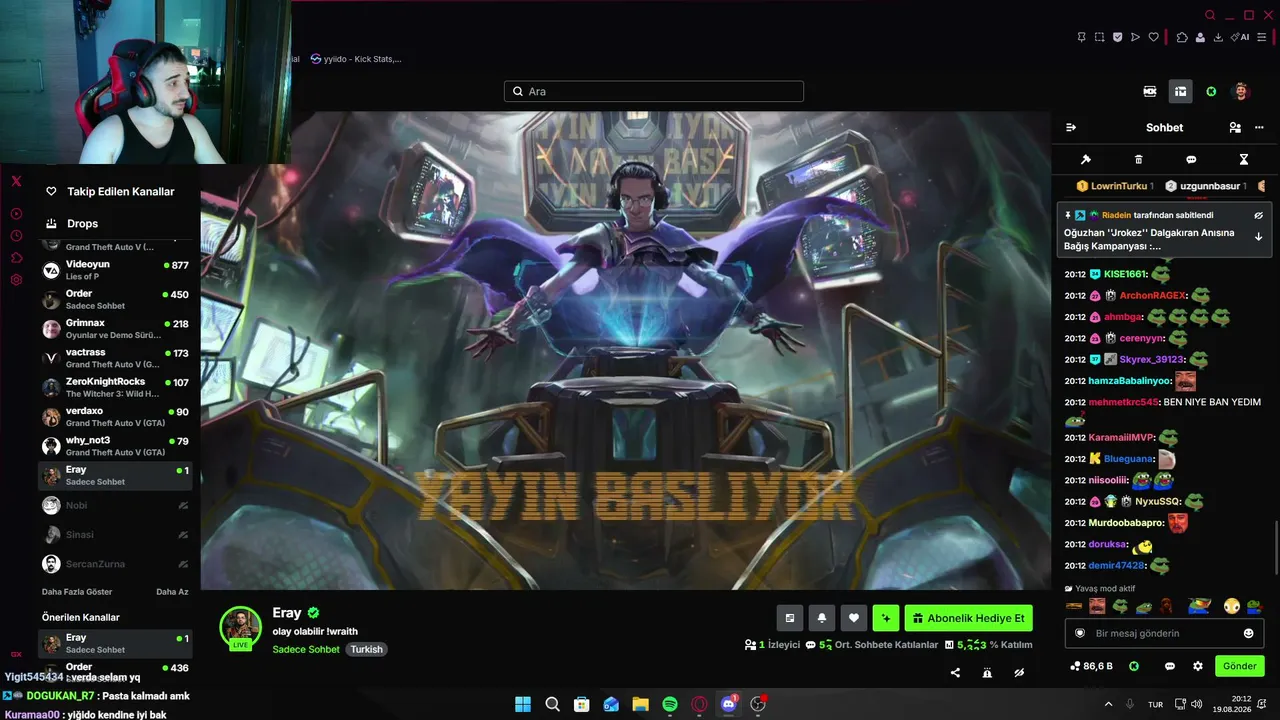Open the emoji picker in chat input
1280x720 pixels.
[x=1248, y=633]
